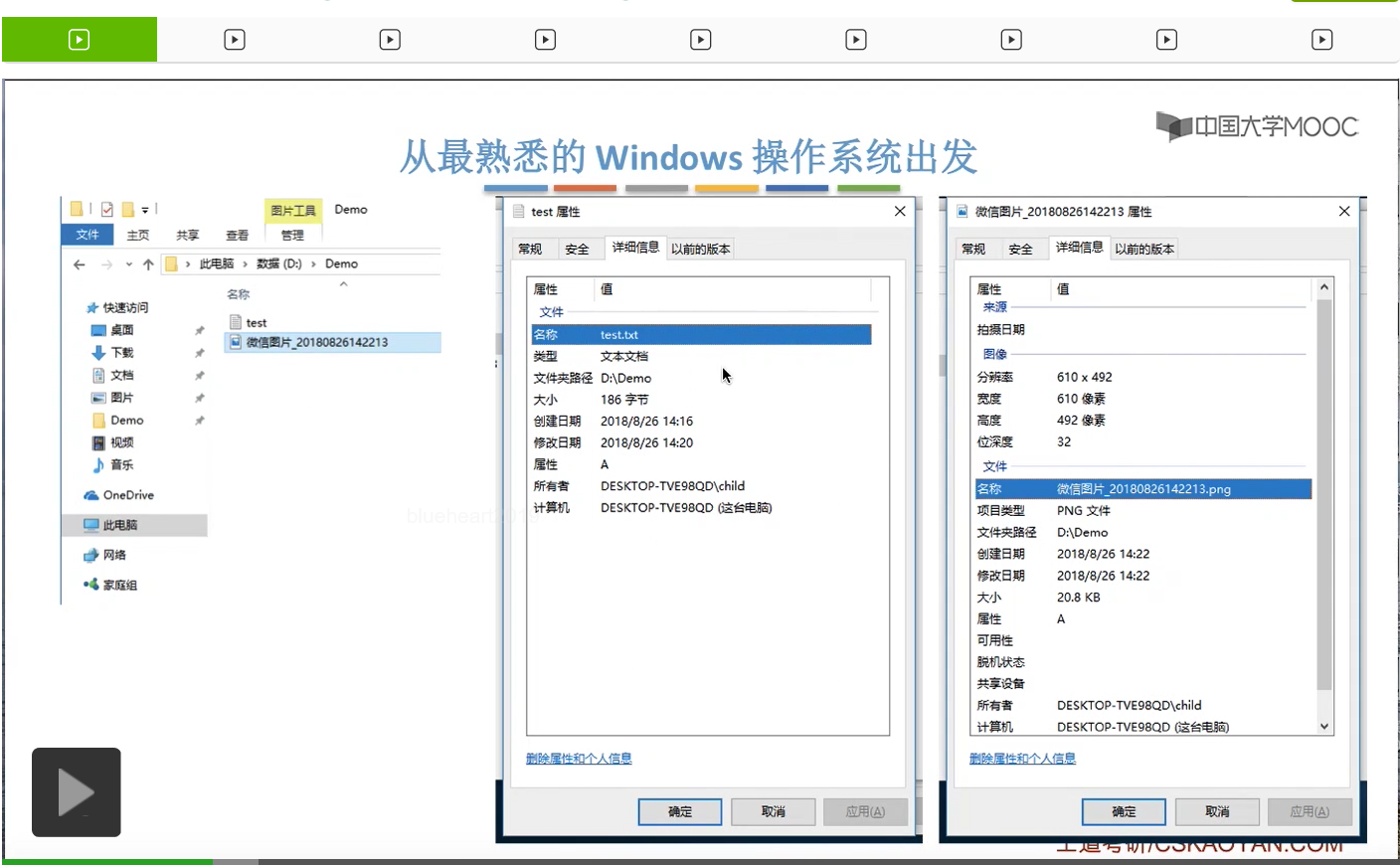Open the 管理 ribbon tab
Viewport: 1400px width, 865px height.
click(292, 236)
